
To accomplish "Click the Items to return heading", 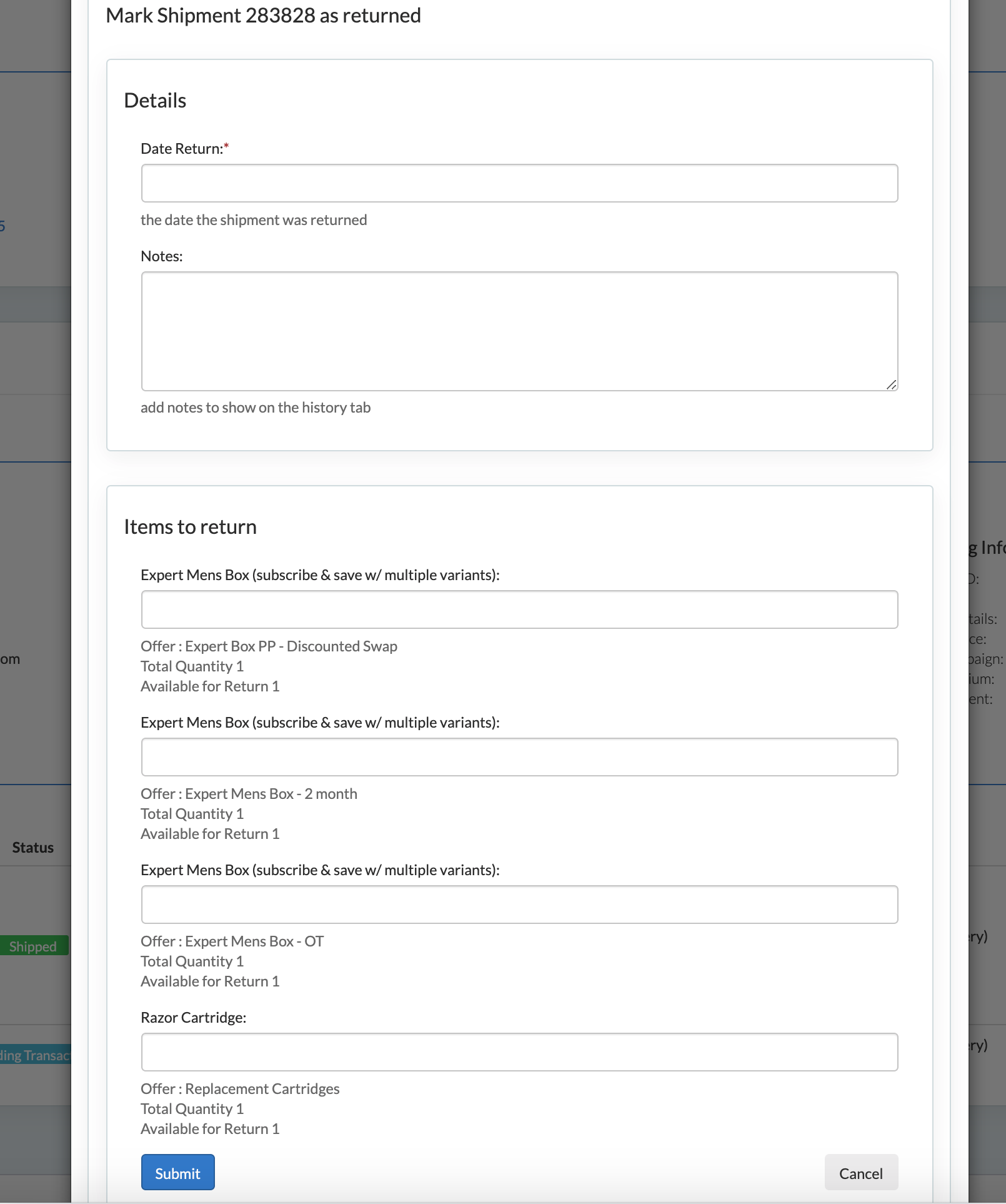I will pyautogui.click(x=190, y=527).
